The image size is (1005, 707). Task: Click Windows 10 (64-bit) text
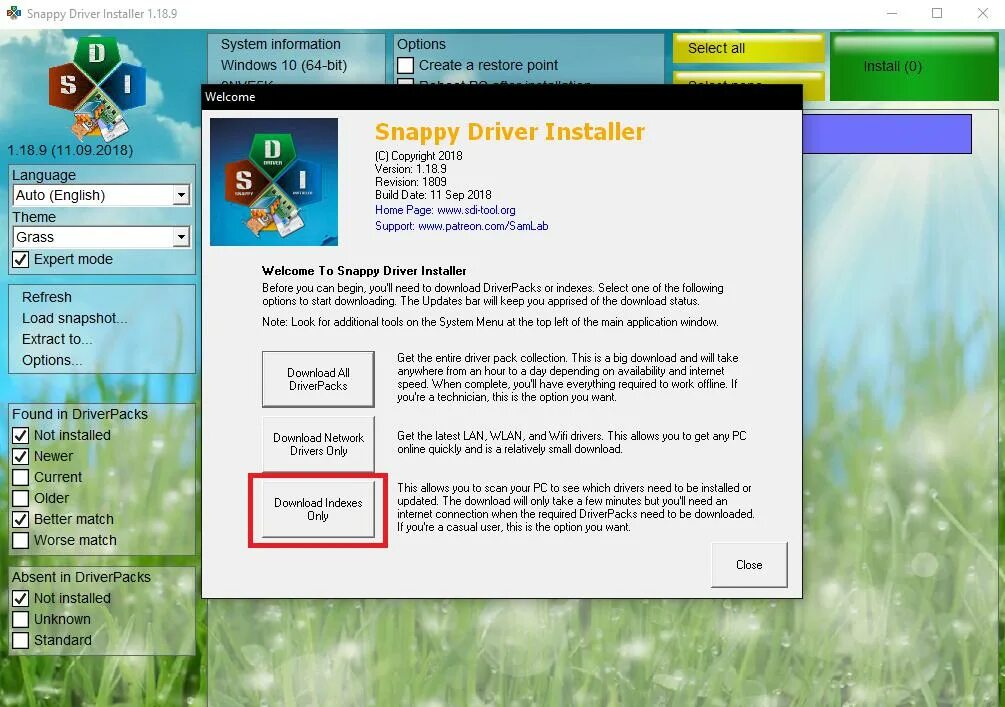284,65
